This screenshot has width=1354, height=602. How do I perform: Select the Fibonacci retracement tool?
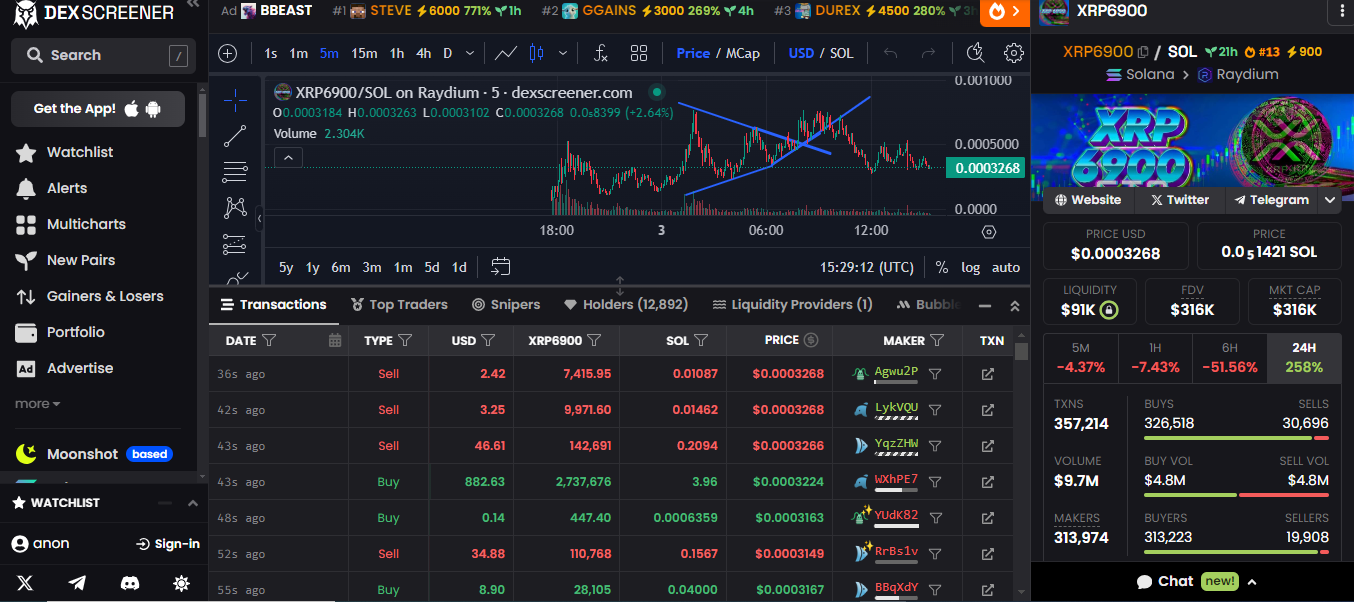click(235, 172)
